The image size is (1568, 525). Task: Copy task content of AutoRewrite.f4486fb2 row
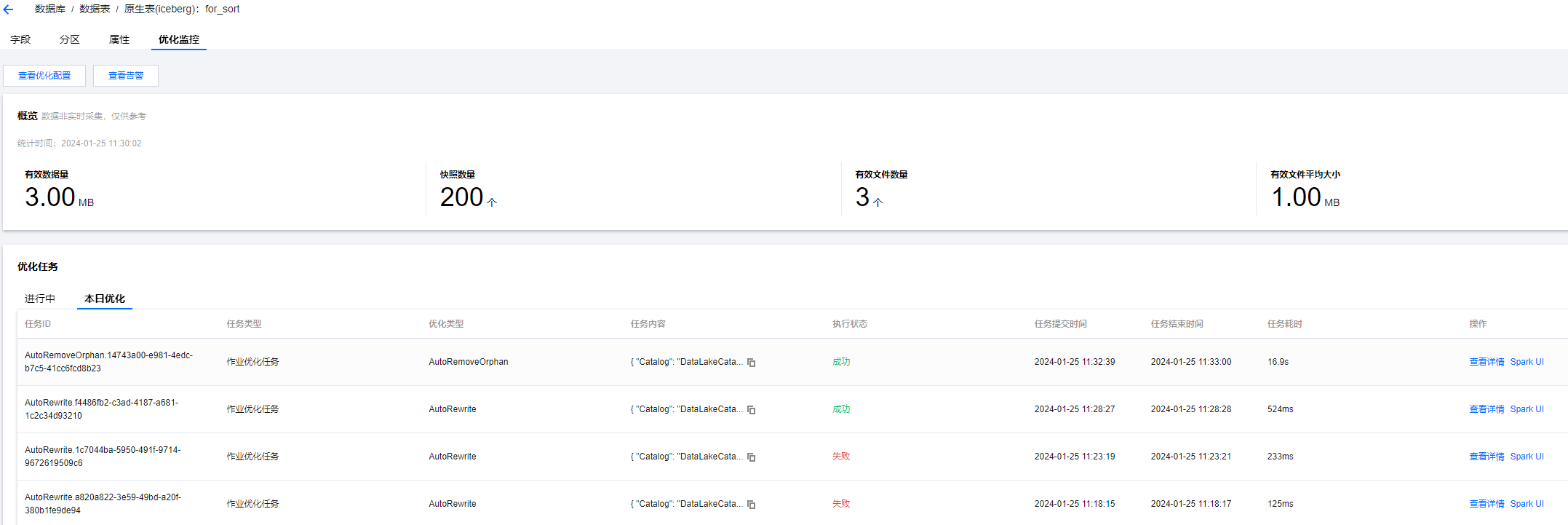point(752,410)
